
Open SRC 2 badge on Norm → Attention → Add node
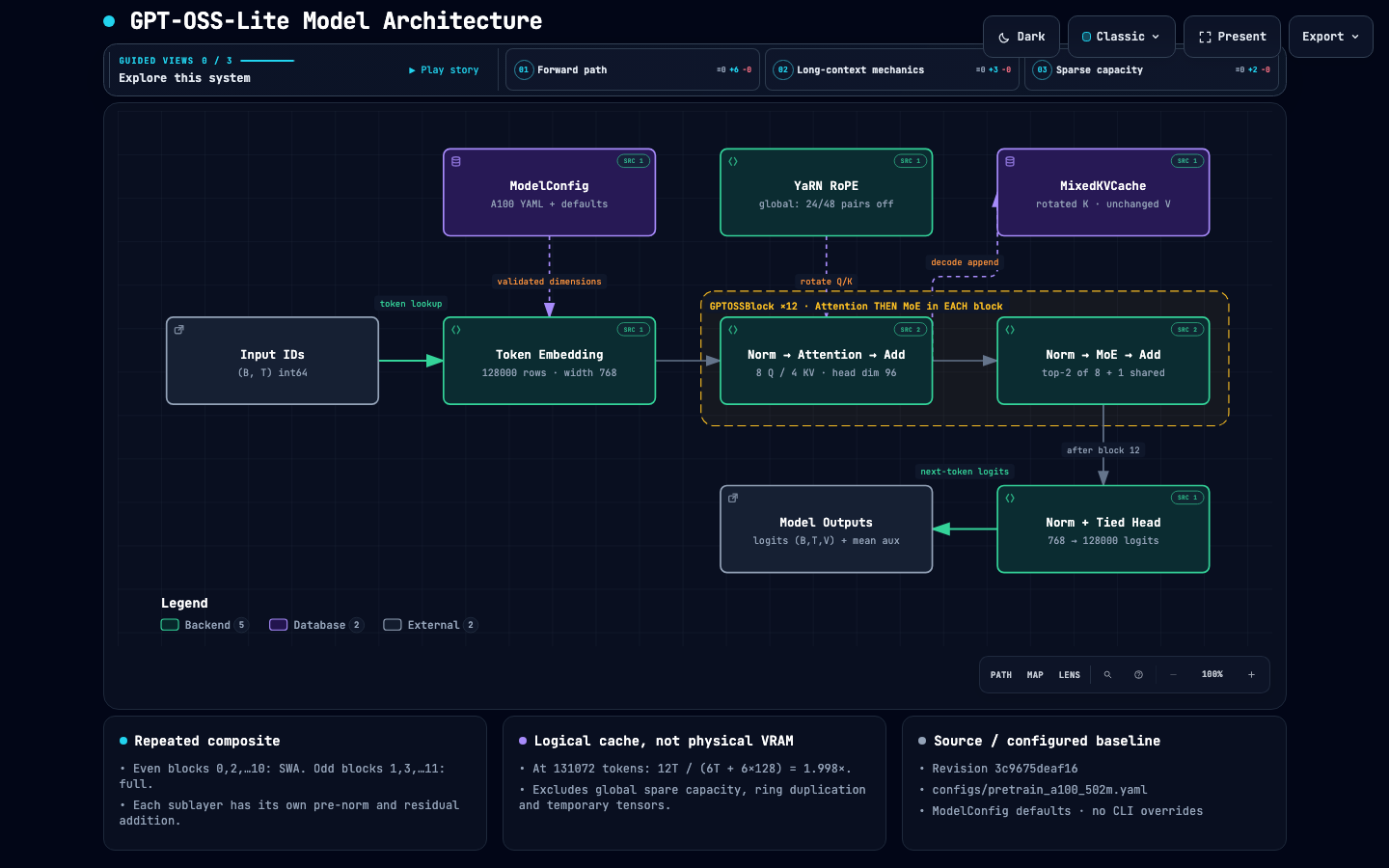coord(911,330)
